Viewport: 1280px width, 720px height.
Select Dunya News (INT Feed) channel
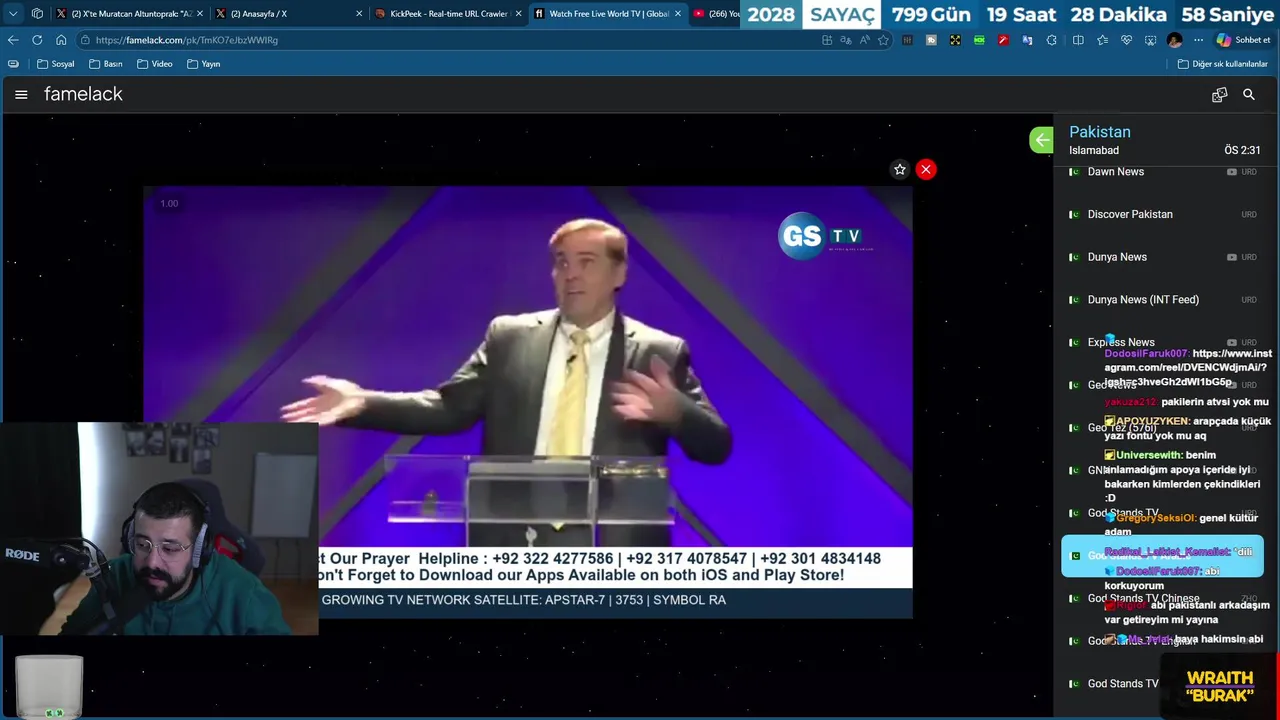point(1163,300)
